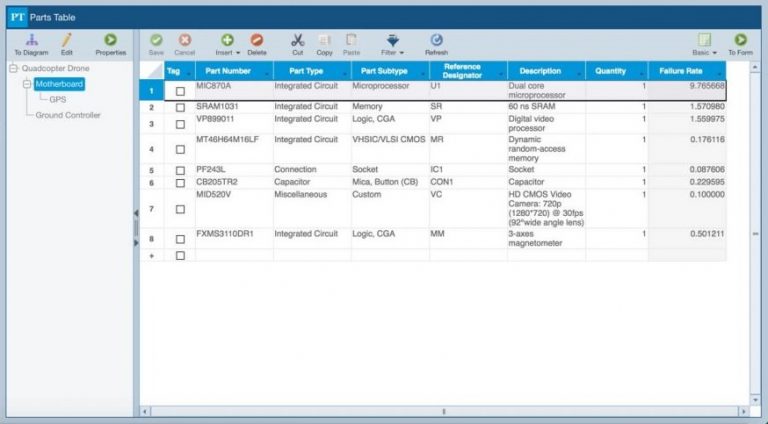This screenshot has height=424, width=768.
Task: Open the Part Subtype column dropdown
Action: click(x=423, y=74)
